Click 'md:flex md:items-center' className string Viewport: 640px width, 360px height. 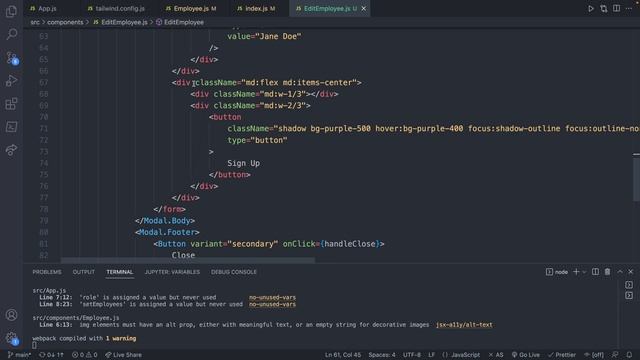tap(299, 82)
